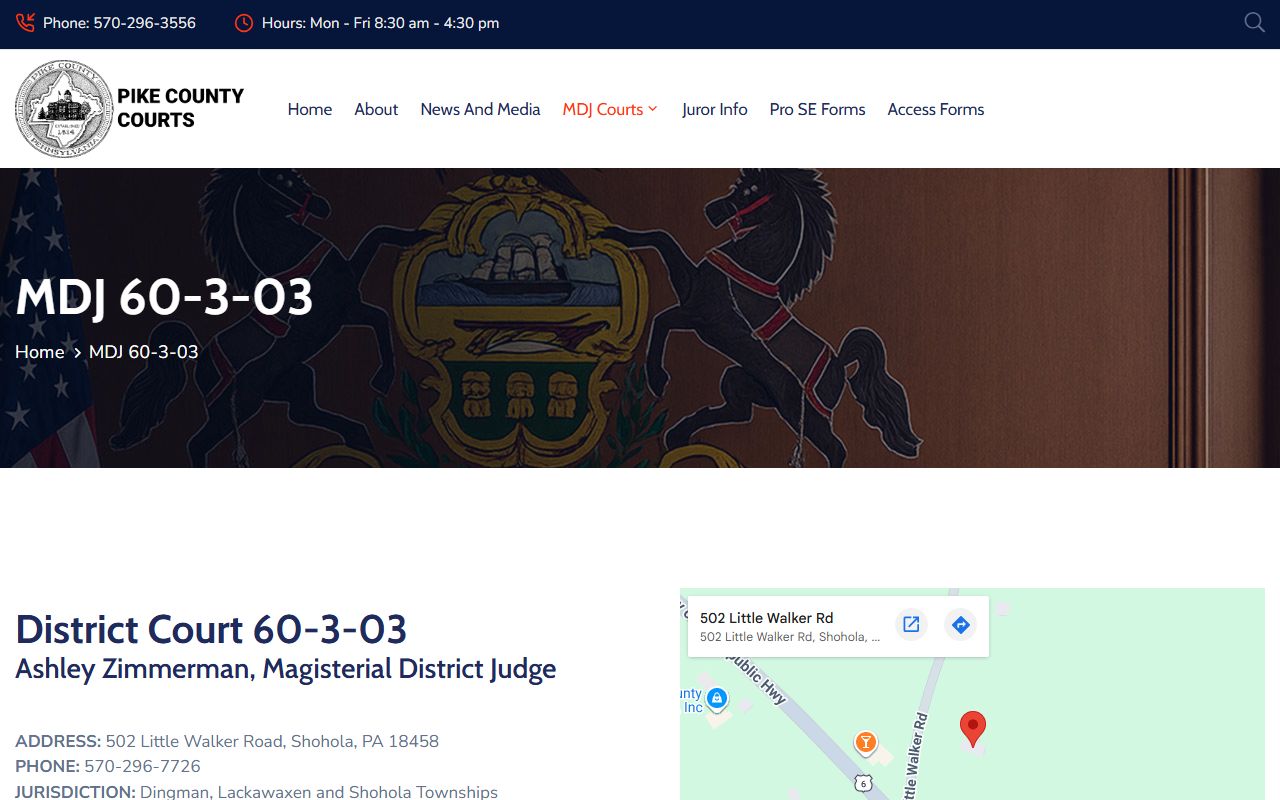Open the About menu item
This screenshot has height=800, width=1280.
point(376,109)
